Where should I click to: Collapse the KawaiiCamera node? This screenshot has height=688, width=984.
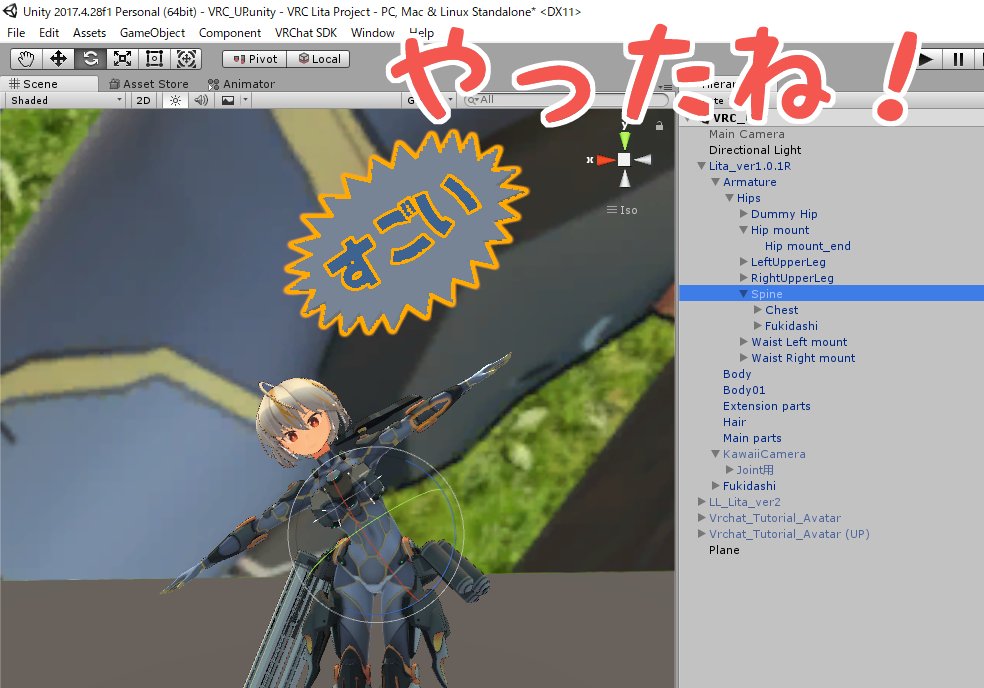[x=715, y=454]
